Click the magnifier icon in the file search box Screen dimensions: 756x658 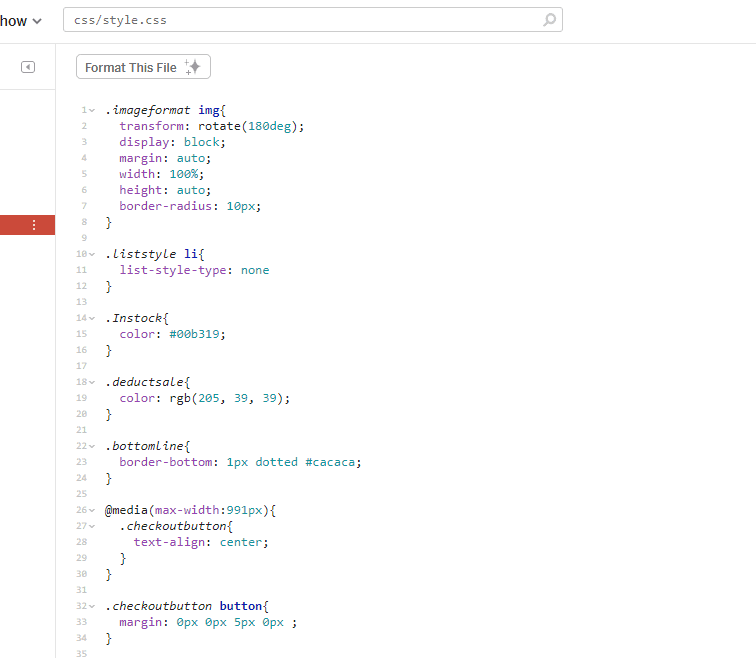(549, 20)
